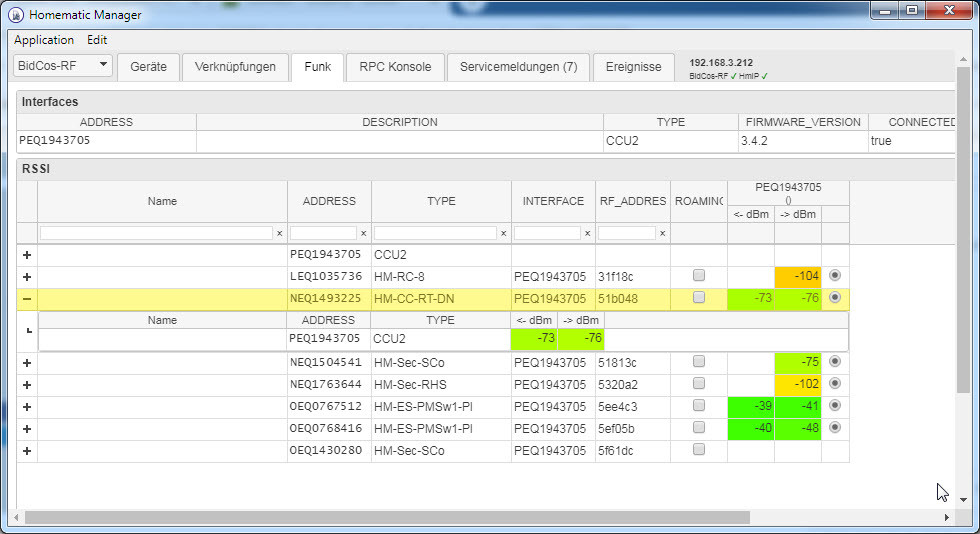Click the INTERFACE filter input field
This screenshot has height=534, width=980.
point(548,233)
